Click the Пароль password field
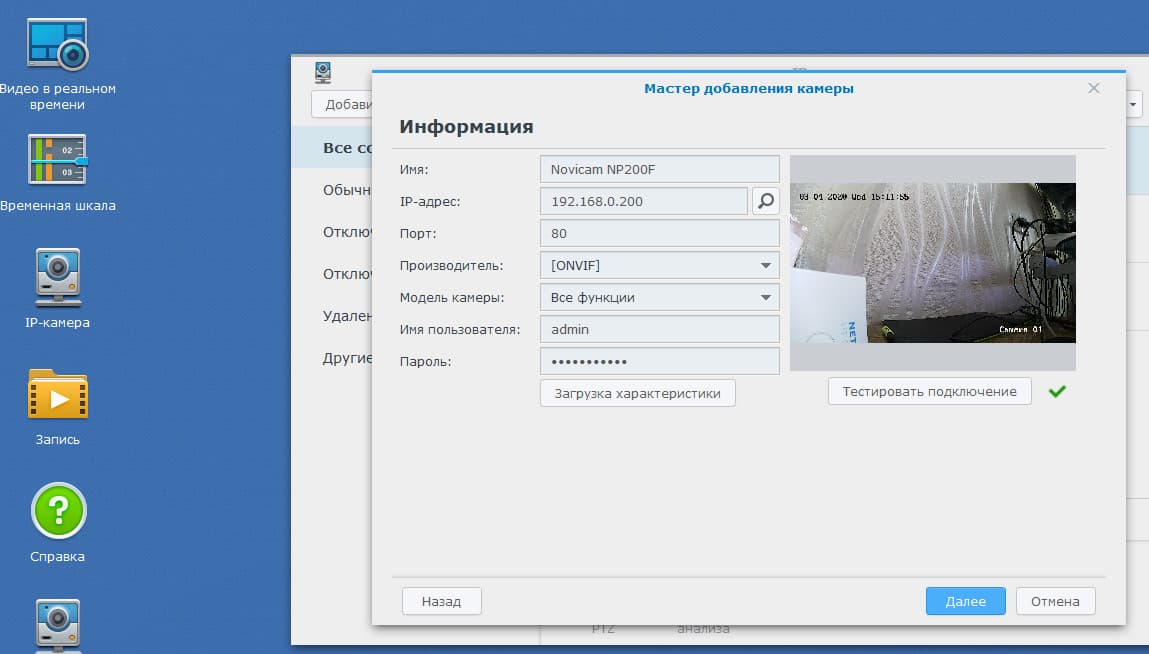The height and width of the screenshot is (654, 1149). pos(660,361)
